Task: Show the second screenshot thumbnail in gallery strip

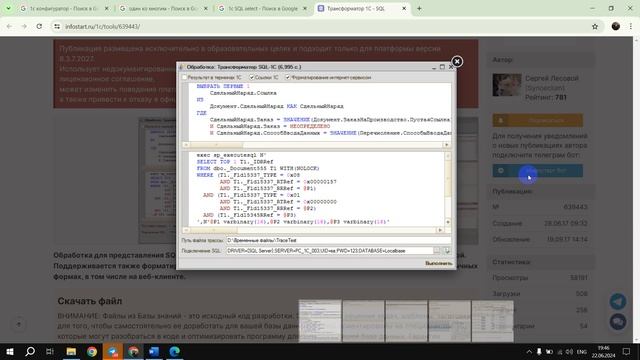Action: click(x=363, y=321)
